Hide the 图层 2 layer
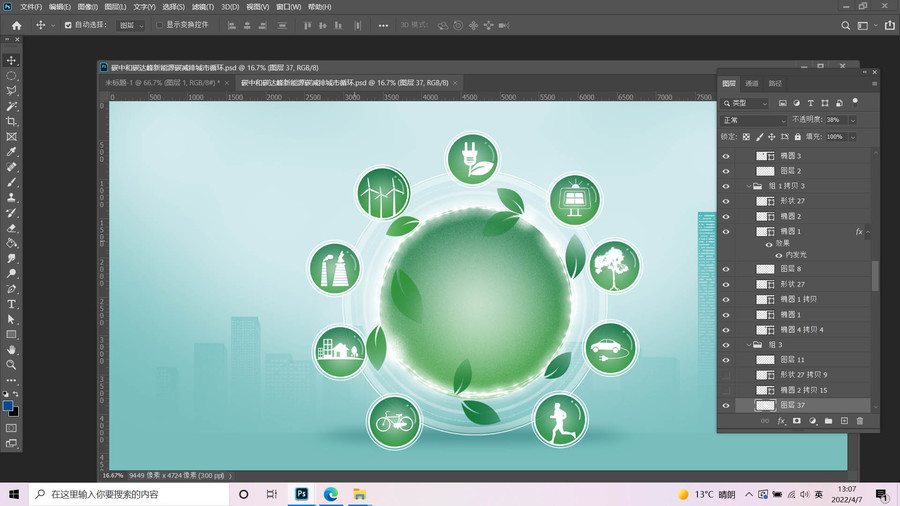The image size is (900, 506). [726, 171]
